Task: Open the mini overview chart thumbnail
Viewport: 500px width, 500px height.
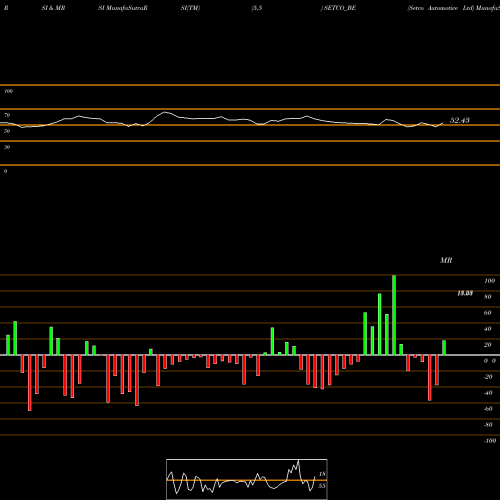Action: [x=247, y=479]
